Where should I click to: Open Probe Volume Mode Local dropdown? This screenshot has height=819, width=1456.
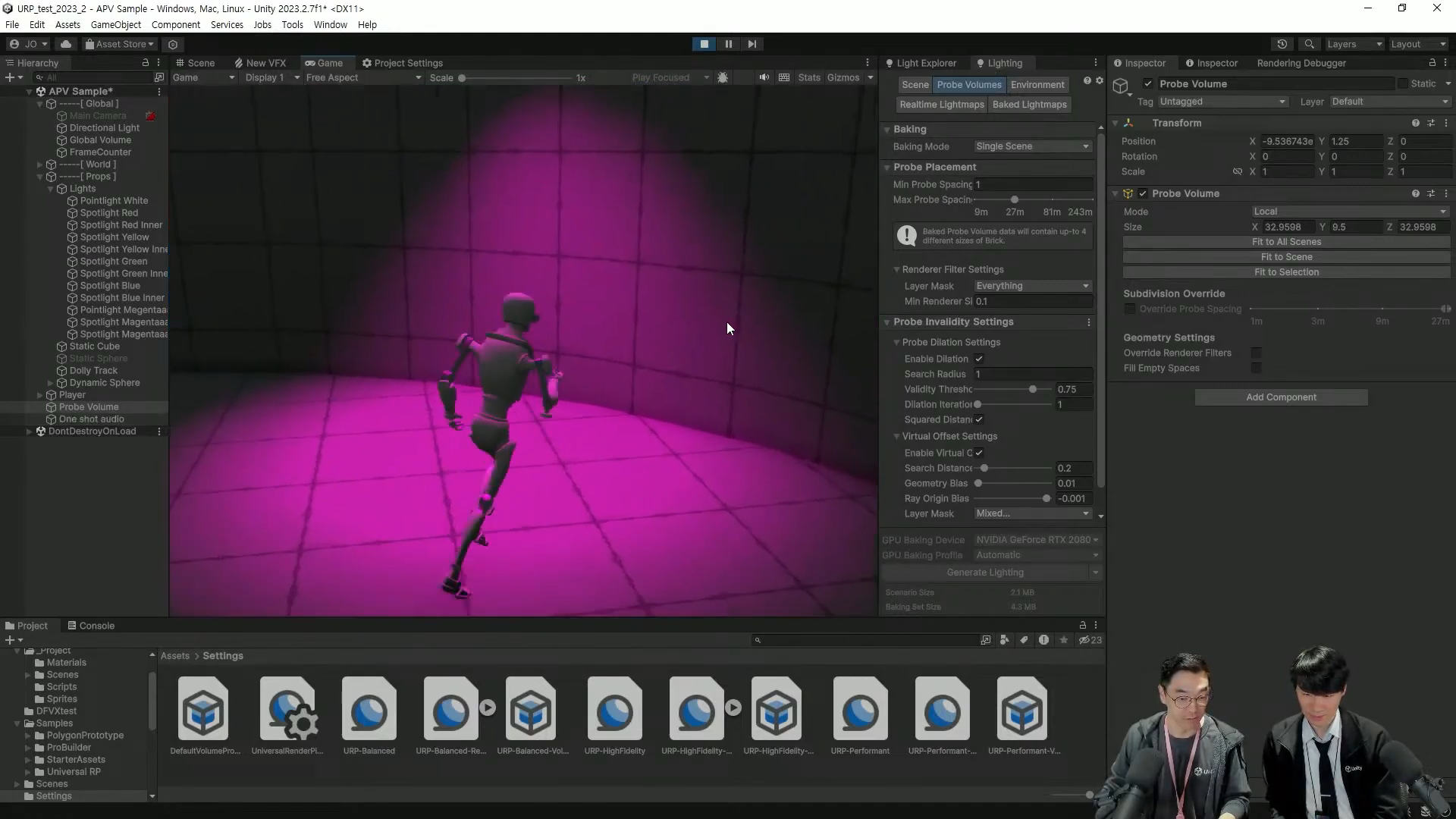pyautogui.click(x=1349, y=212)
